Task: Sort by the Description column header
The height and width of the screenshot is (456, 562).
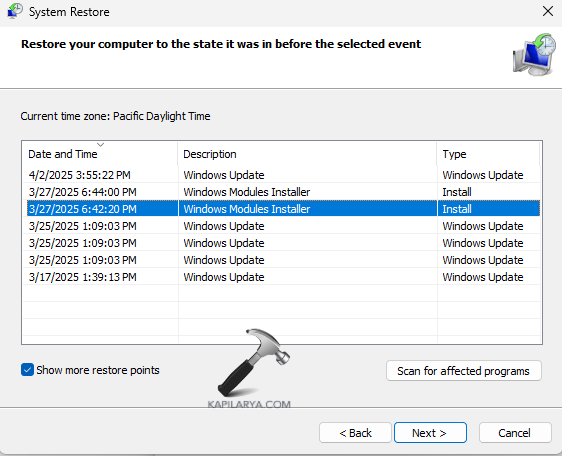Action: (307, 154)
